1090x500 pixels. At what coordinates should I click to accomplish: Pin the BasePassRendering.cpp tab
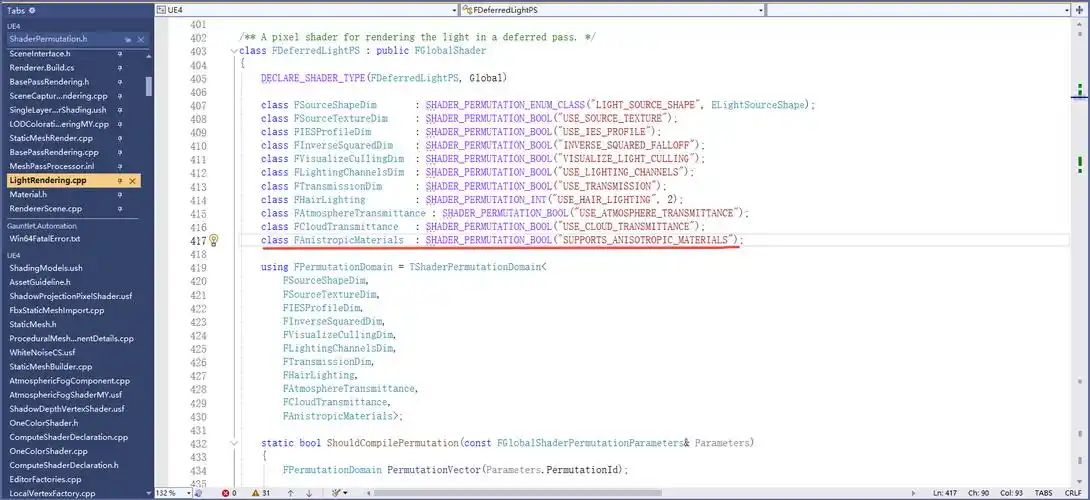click(120, 152)
